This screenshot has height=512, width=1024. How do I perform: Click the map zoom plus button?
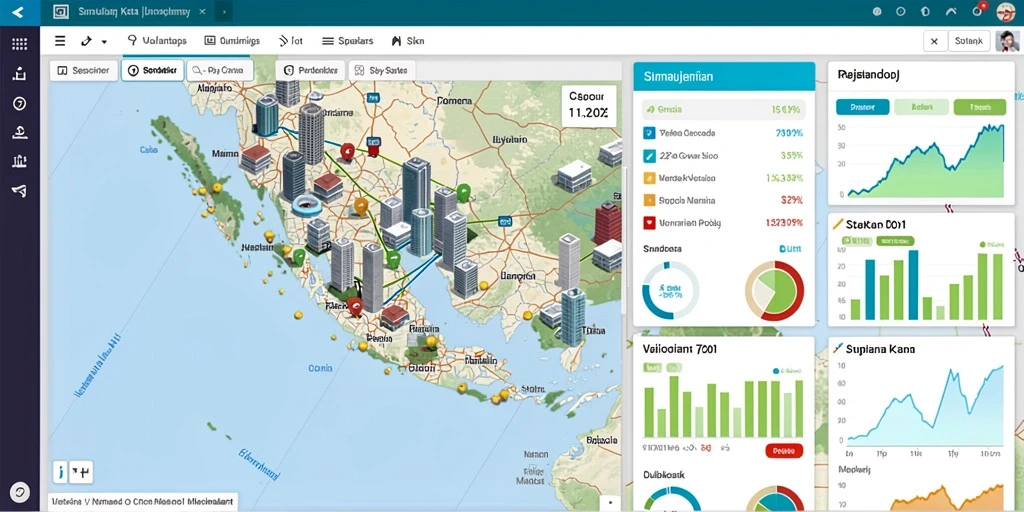pos(81,472)
